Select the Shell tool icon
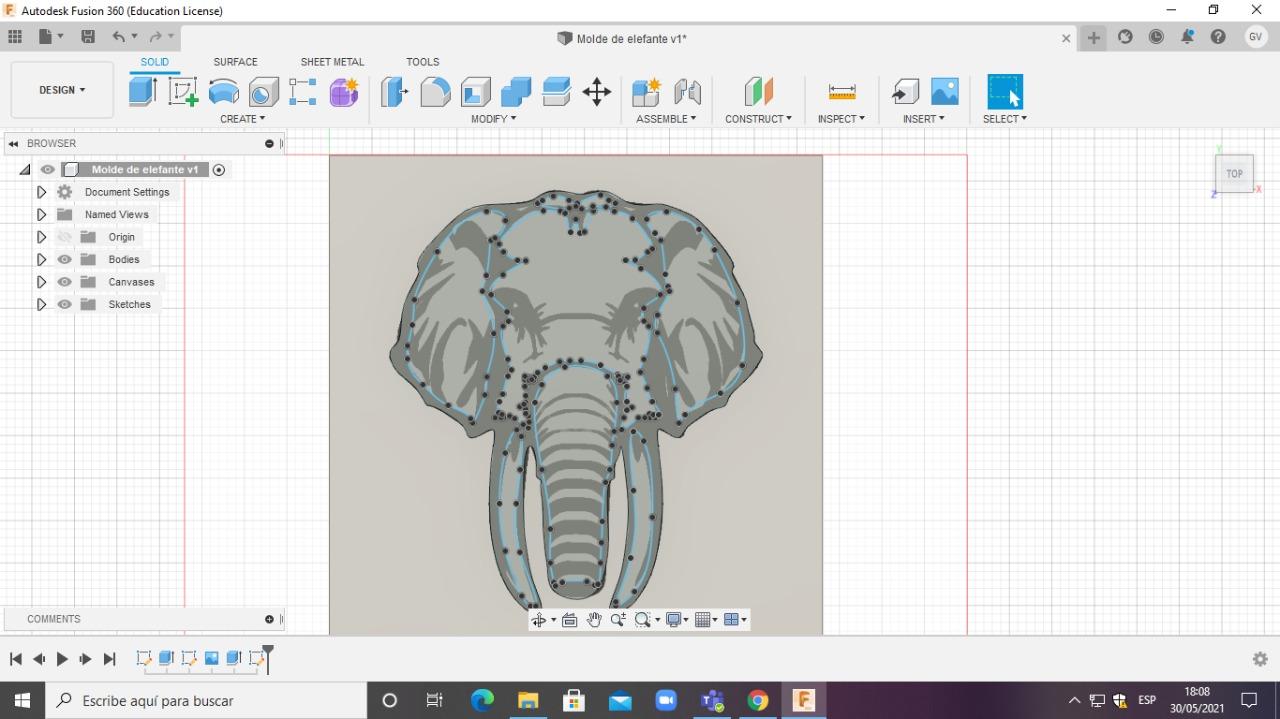Screen dimensions: 1280x719 pos(476,92)
